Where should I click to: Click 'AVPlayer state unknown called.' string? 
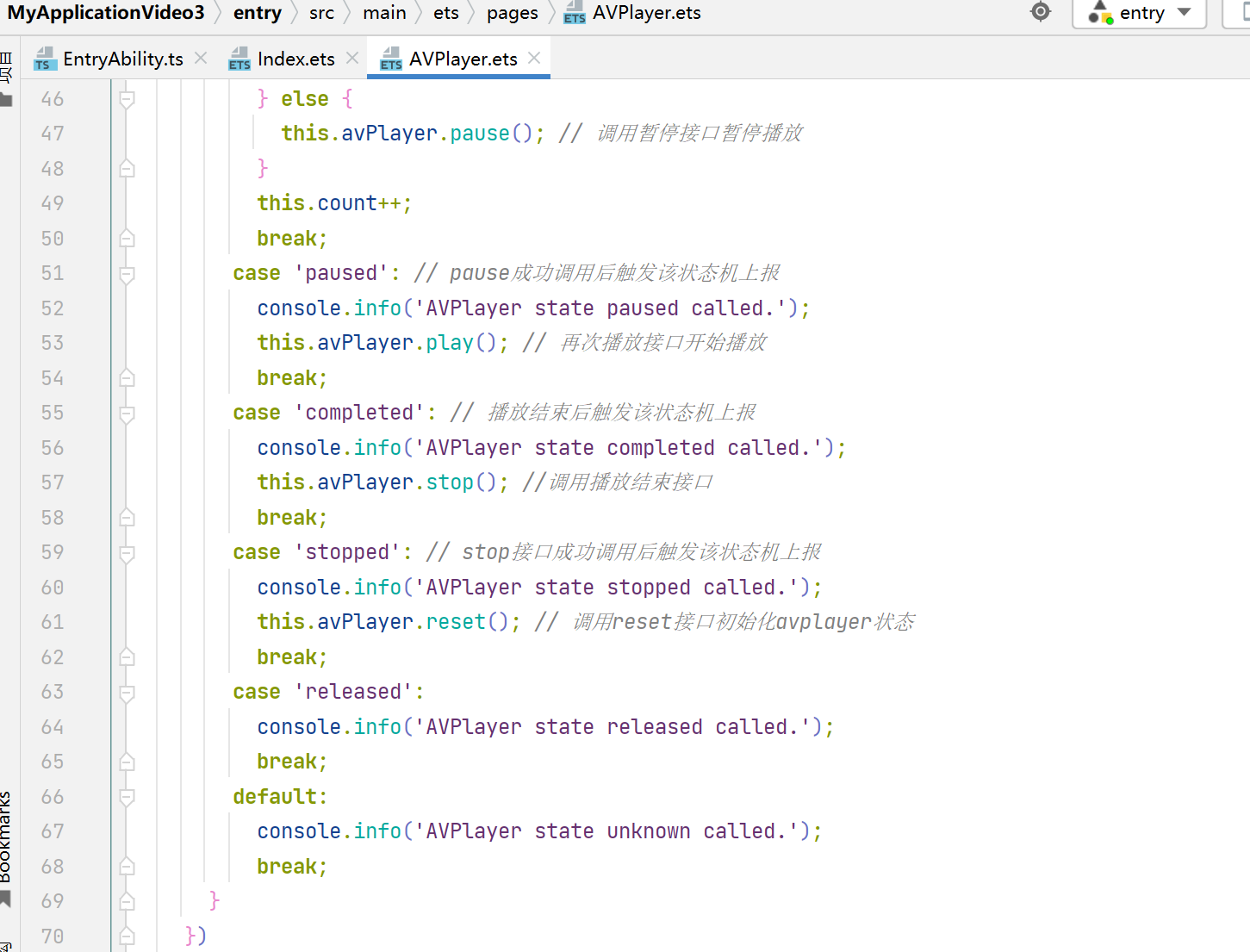click(x=606, y=831)
